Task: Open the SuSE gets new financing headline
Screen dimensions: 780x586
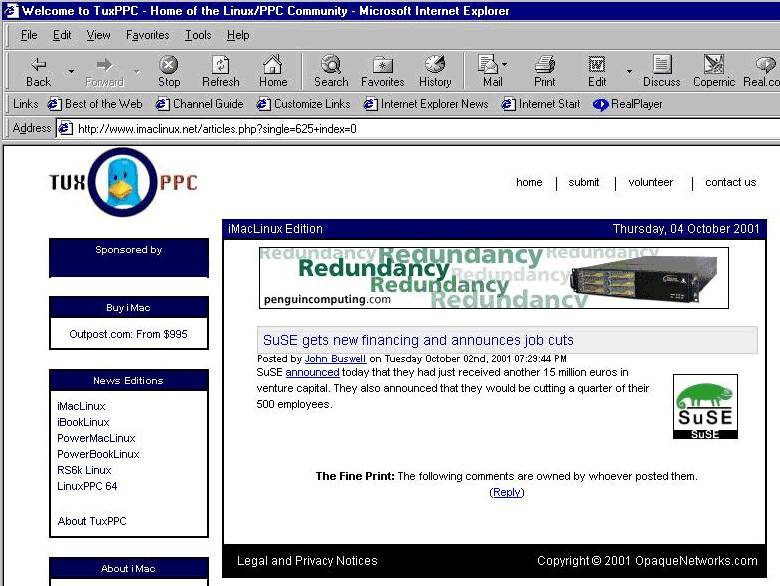Action: pos(418,340)
